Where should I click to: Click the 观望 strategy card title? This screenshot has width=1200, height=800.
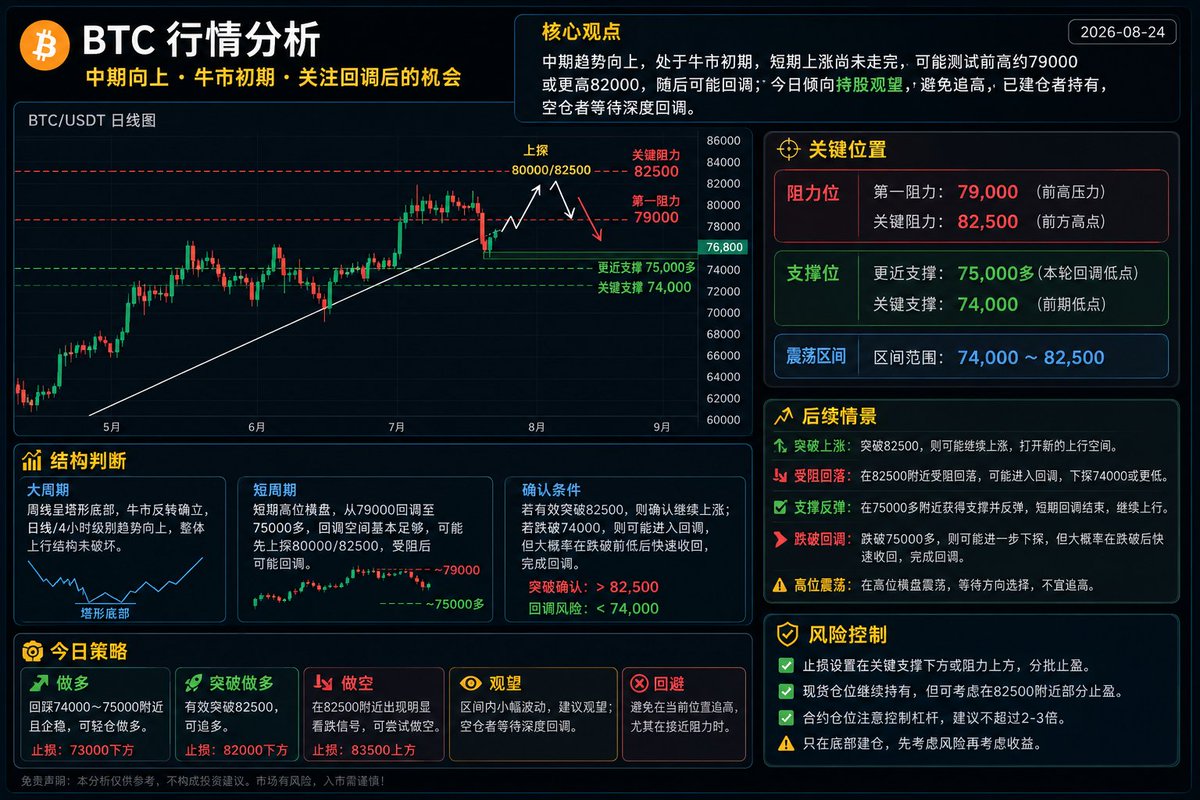505,683
